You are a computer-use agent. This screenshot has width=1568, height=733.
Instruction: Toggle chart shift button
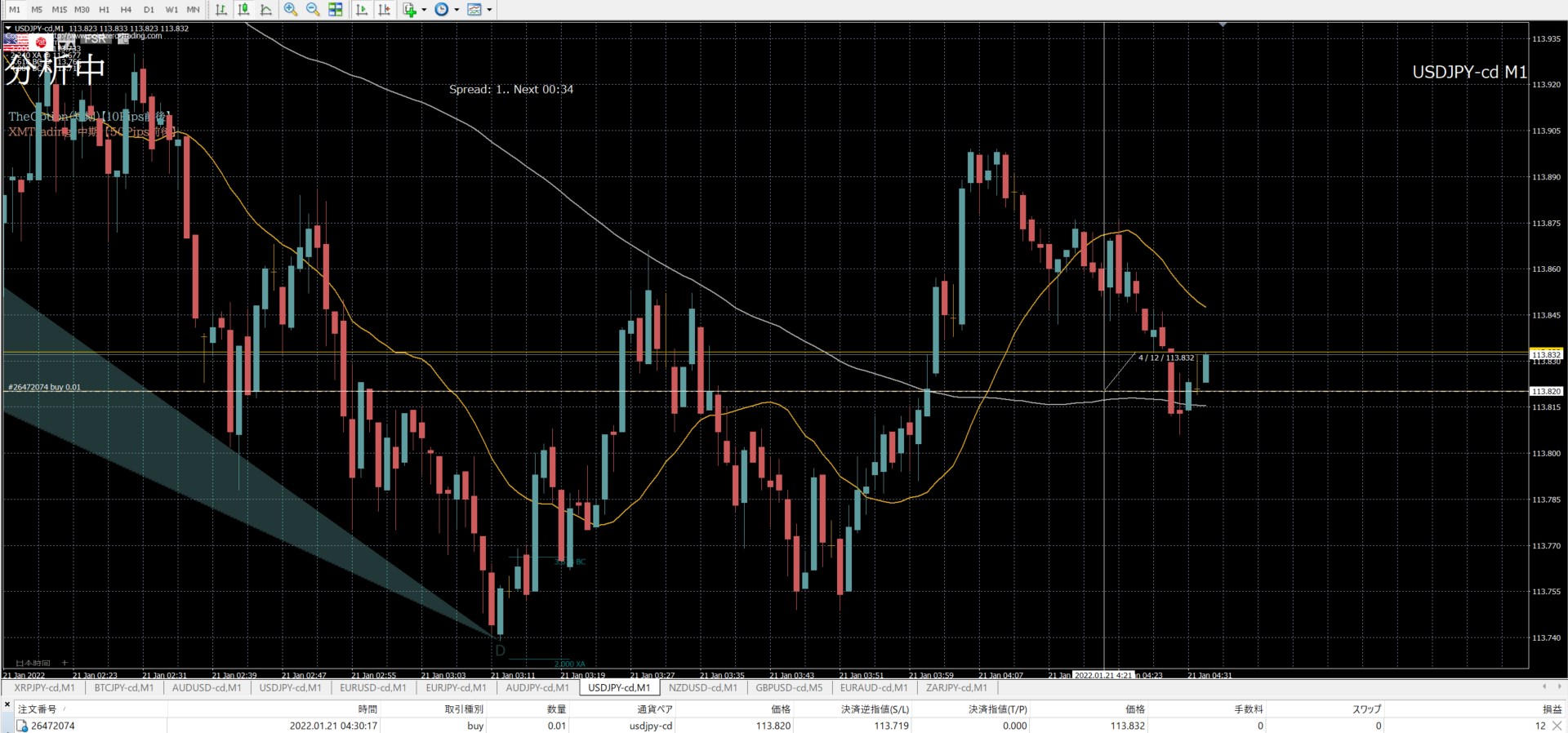pyautogui.click(x=385, y=10)
